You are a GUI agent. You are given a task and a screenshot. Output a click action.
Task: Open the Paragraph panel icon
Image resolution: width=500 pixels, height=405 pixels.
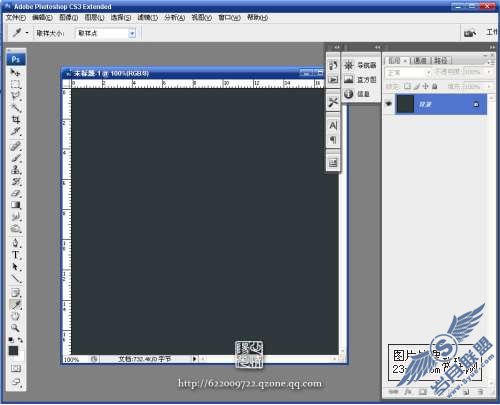[333, 140]
